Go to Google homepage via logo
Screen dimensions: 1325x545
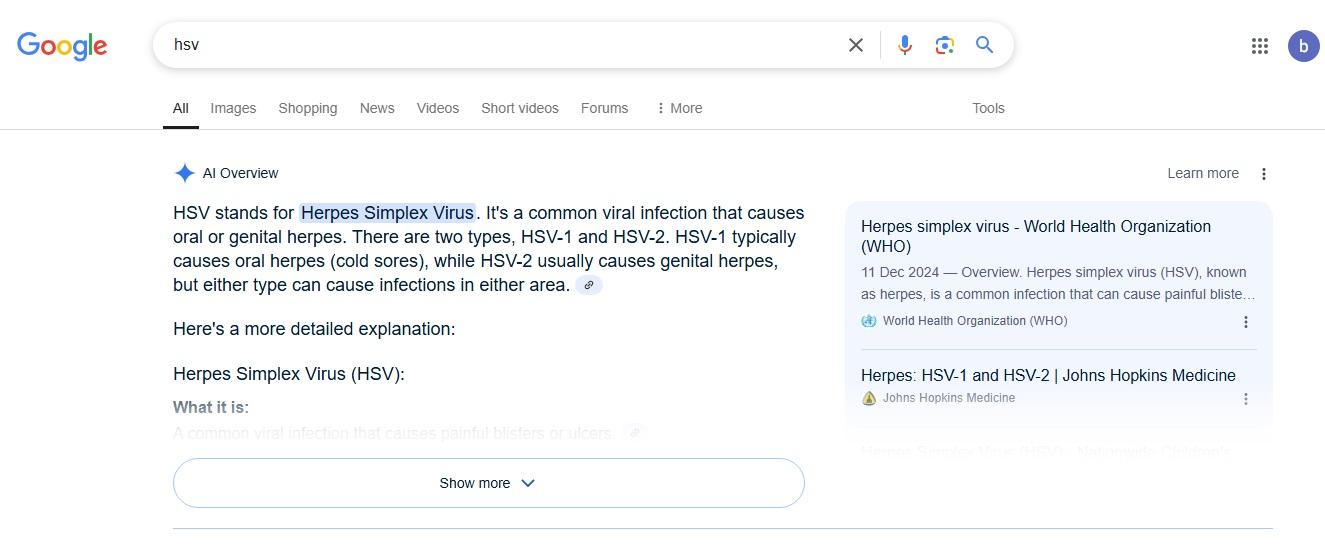pos(62,46)
